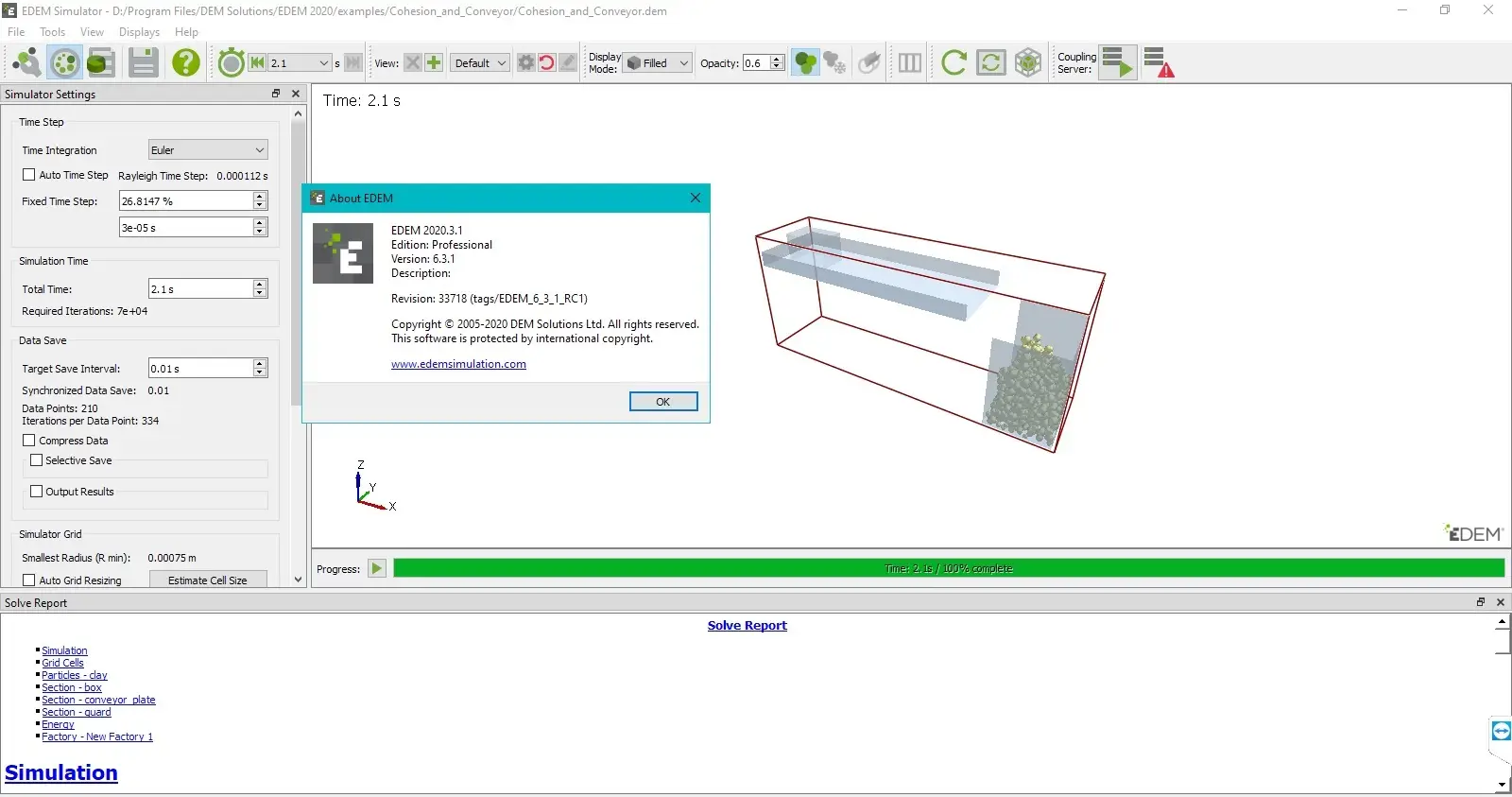Toggle the boxed auto-update arrows icon
The image size is (1512, 797).
[990, 63]
